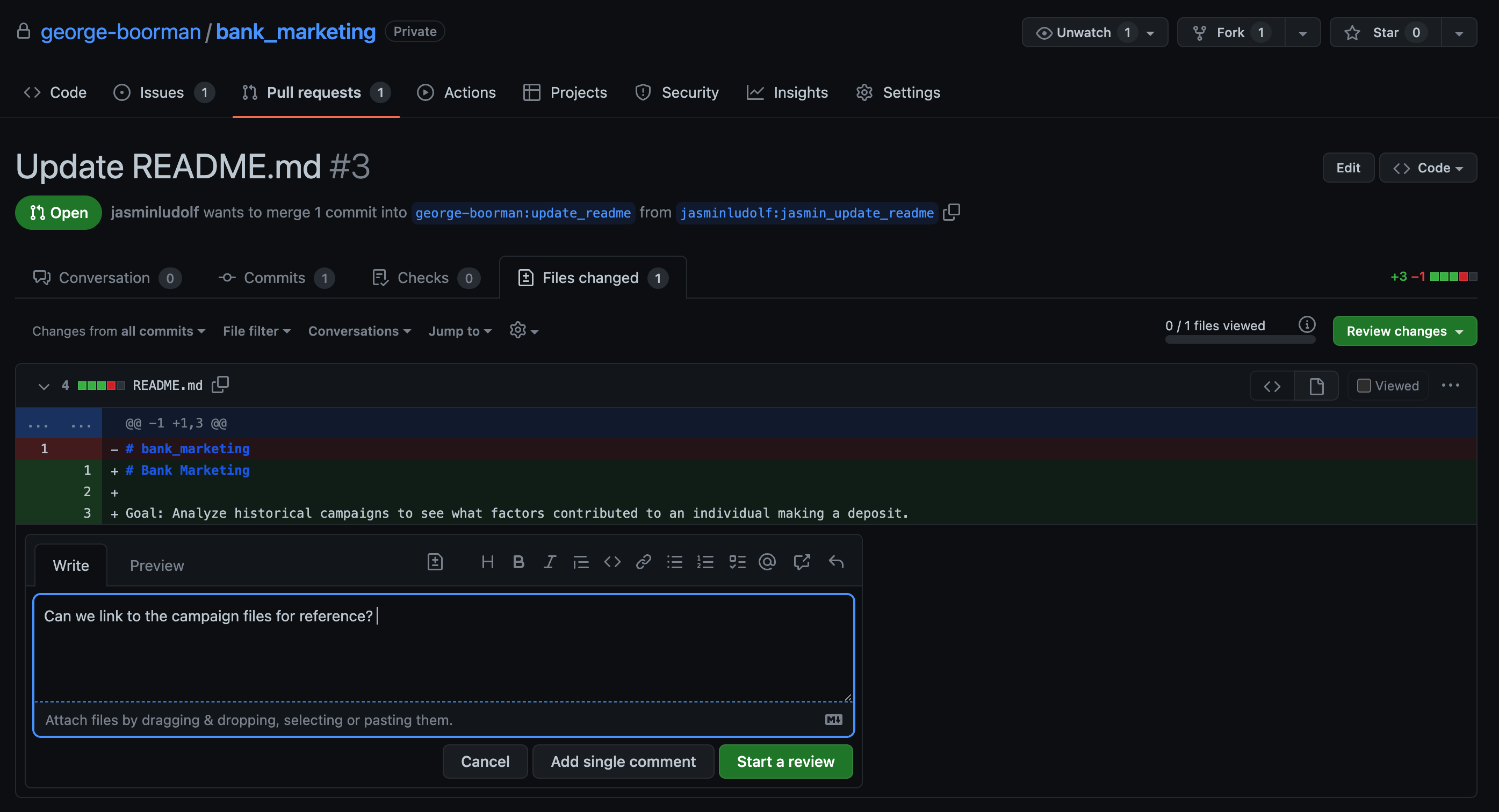Copy the README.md file path
Screen dimensions: 1499x812
220,385
